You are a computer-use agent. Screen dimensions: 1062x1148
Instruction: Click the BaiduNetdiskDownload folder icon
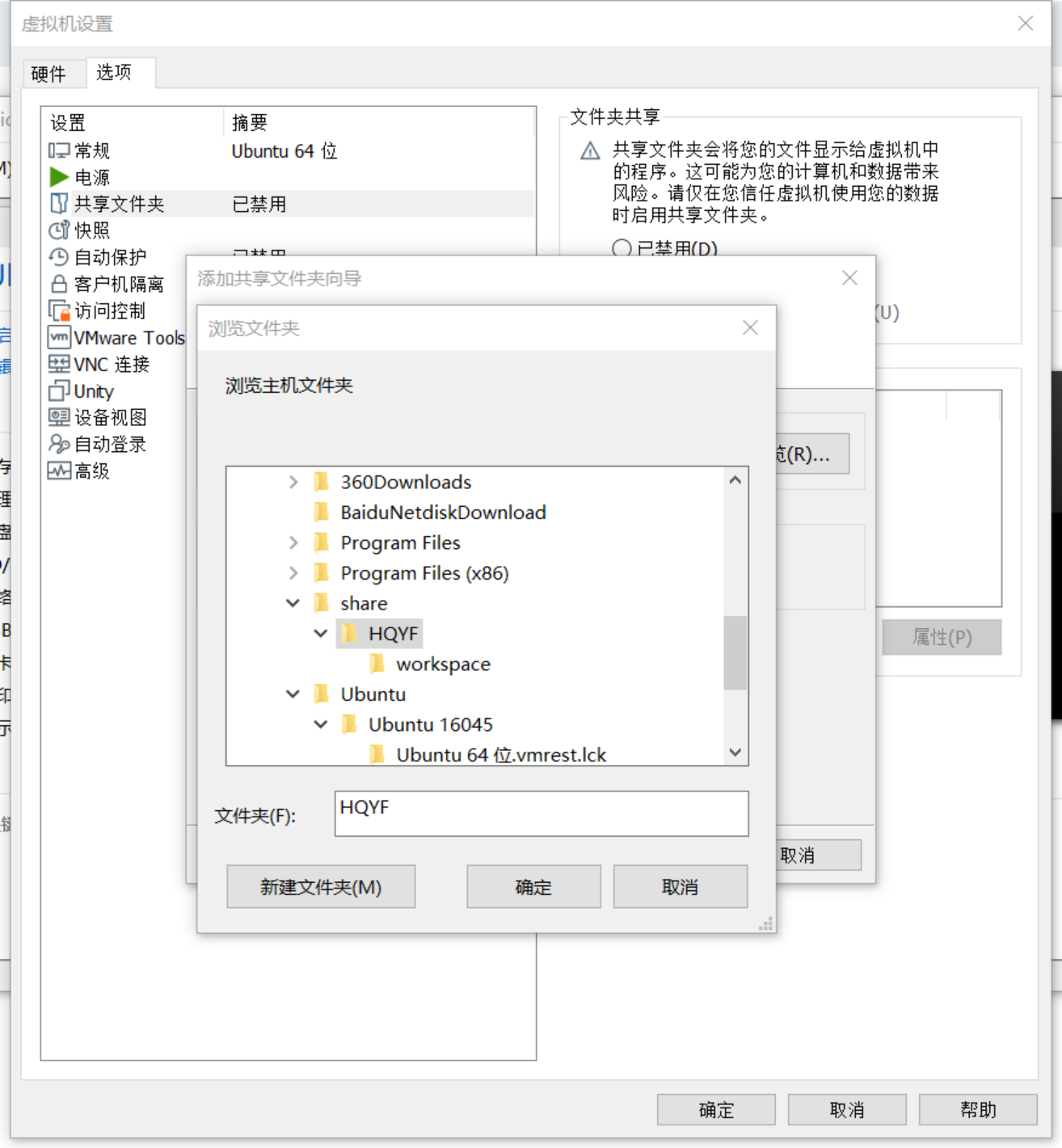point(321,512)
